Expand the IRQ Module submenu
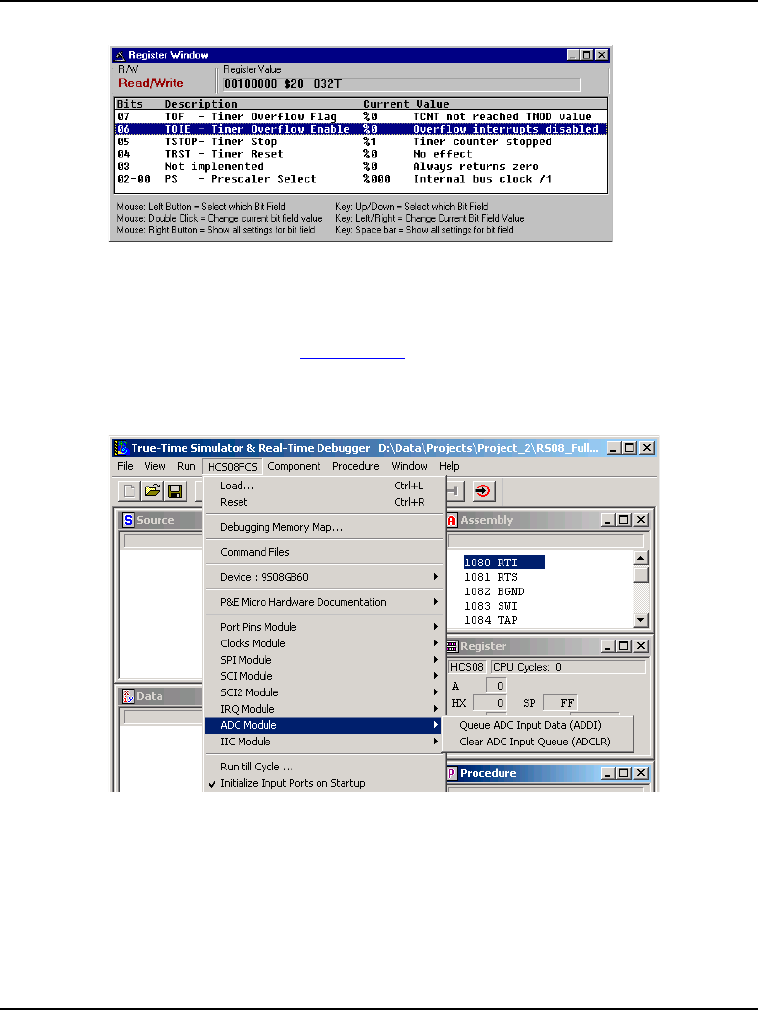Image resolution: width=758 pixels, height=1010 pixels. 325,709
